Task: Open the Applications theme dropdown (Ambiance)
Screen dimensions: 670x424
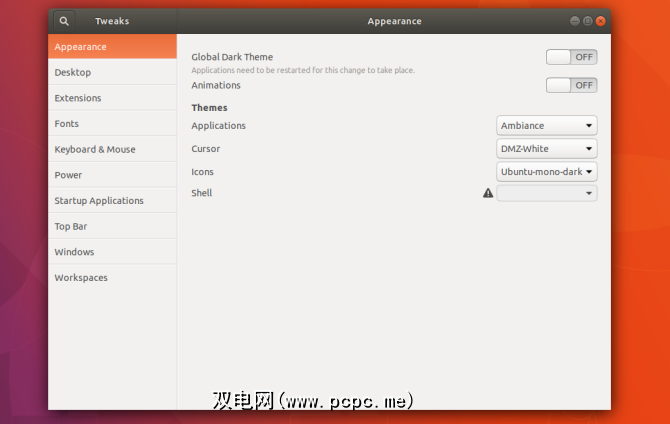Action: [547, 126]
